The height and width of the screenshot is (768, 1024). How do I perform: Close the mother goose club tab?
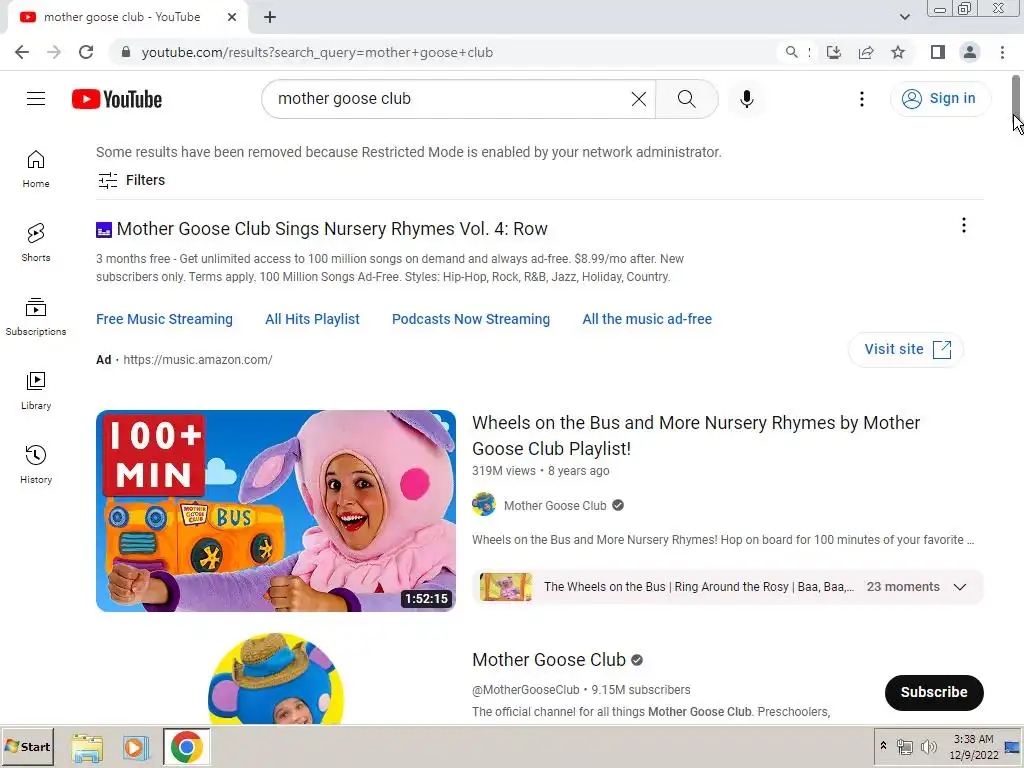click(232, 17)
